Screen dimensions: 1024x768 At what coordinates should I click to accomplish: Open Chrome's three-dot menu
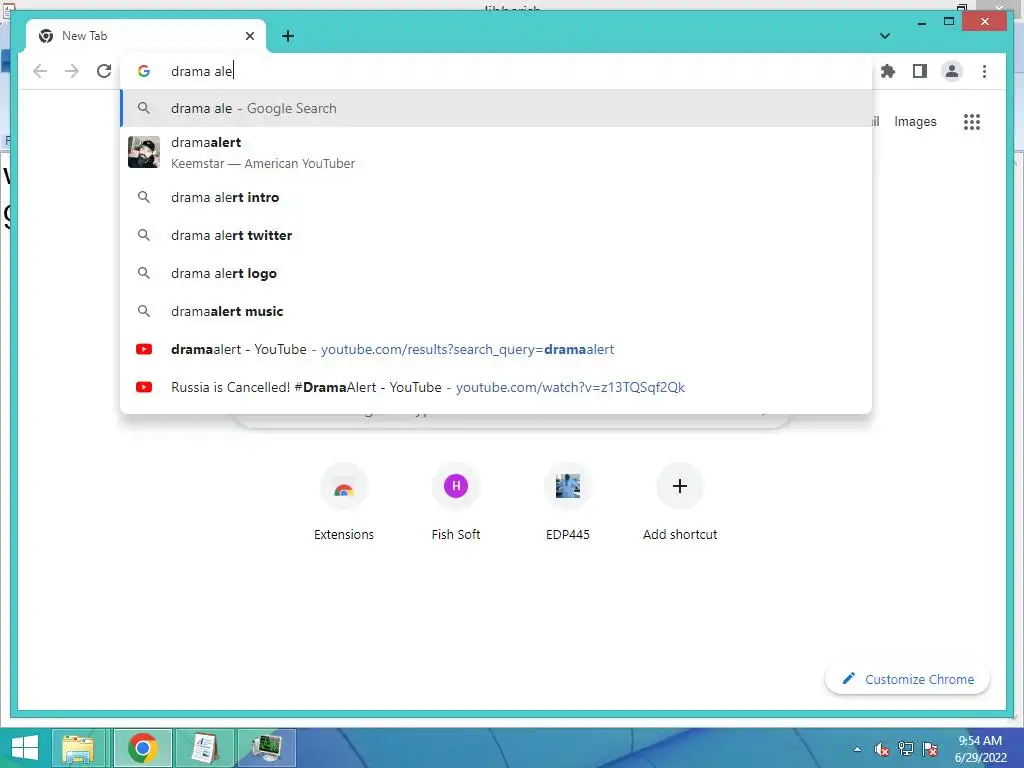[x=984, y=71]
